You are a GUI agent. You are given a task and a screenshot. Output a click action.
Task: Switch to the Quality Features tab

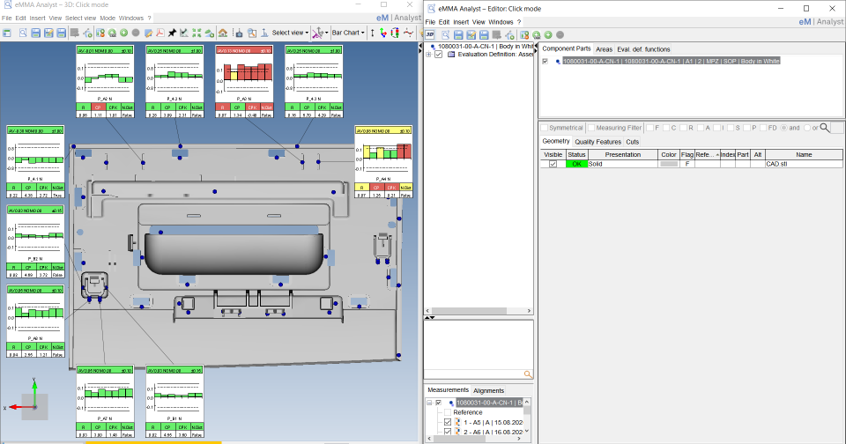pos(597,142)
